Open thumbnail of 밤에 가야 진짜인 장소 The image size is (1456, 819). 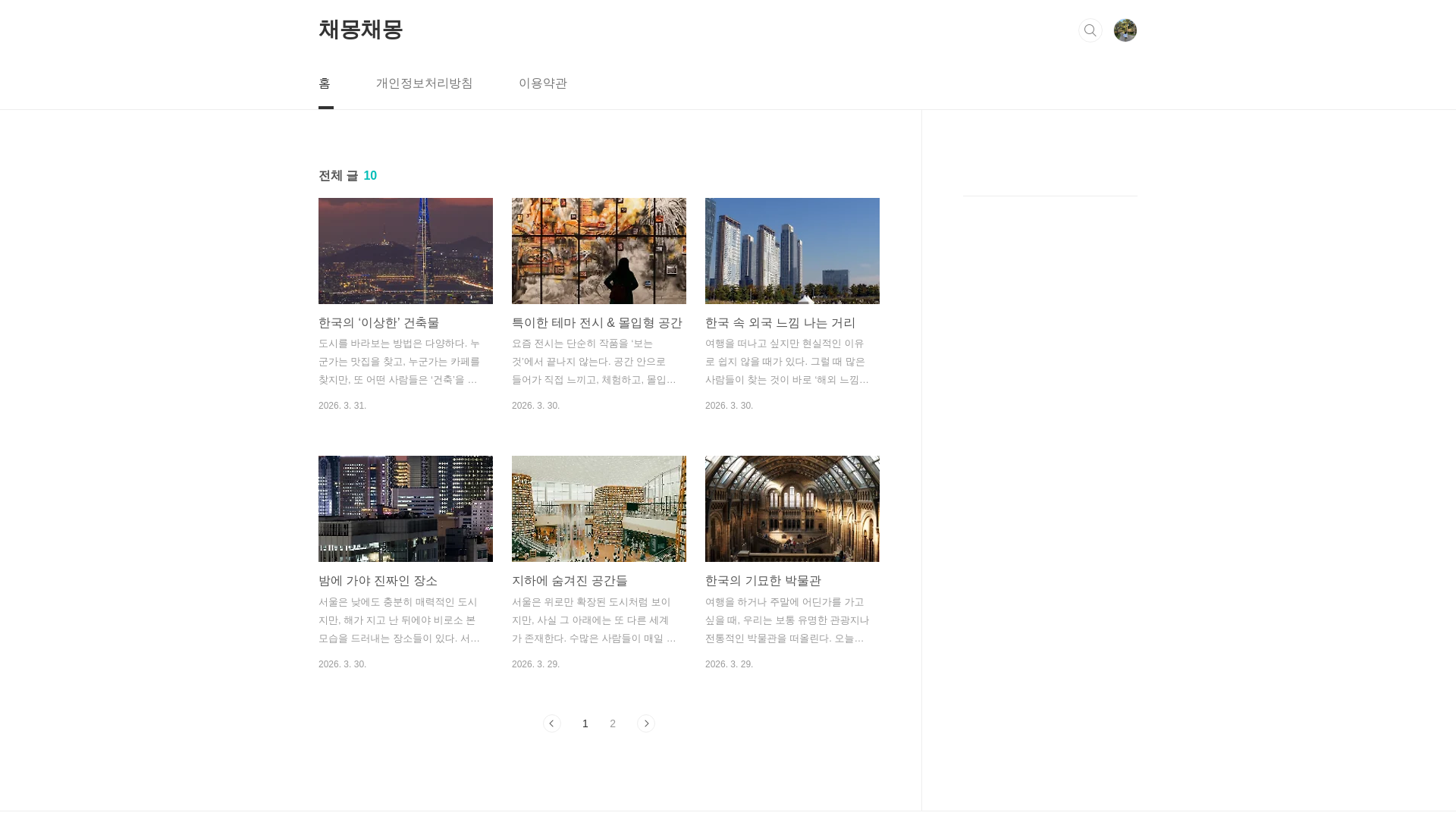(x=406, y=509)
